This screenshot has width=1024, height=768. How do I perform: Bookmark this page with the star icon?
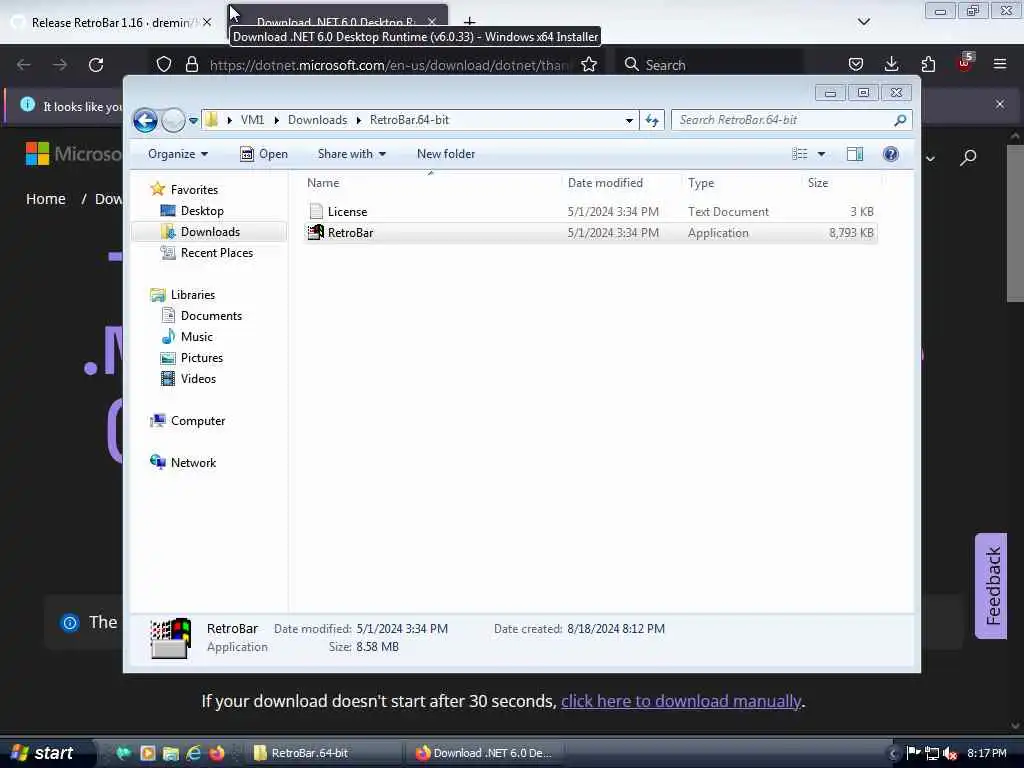[x=589, y=65]
